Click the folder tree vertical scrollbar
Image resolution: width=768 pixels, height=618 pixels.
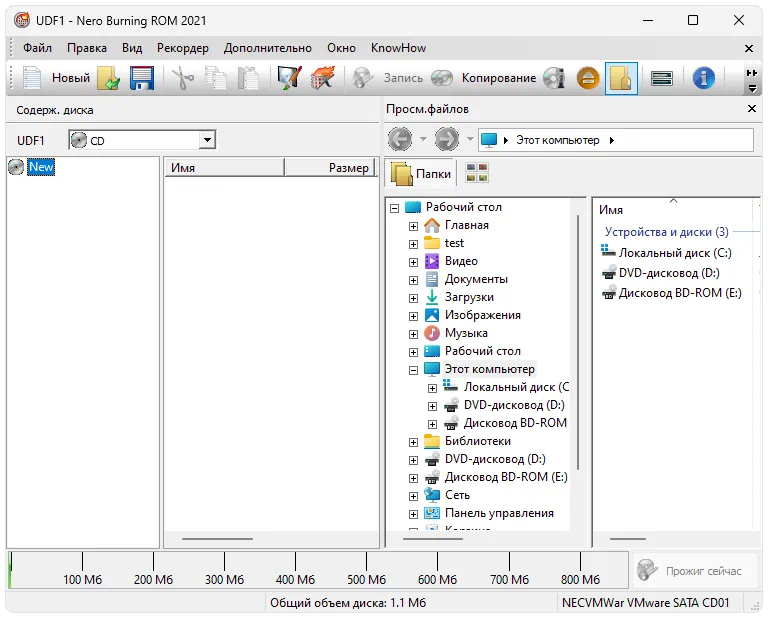pyautogui.click(x=578, y=342)
